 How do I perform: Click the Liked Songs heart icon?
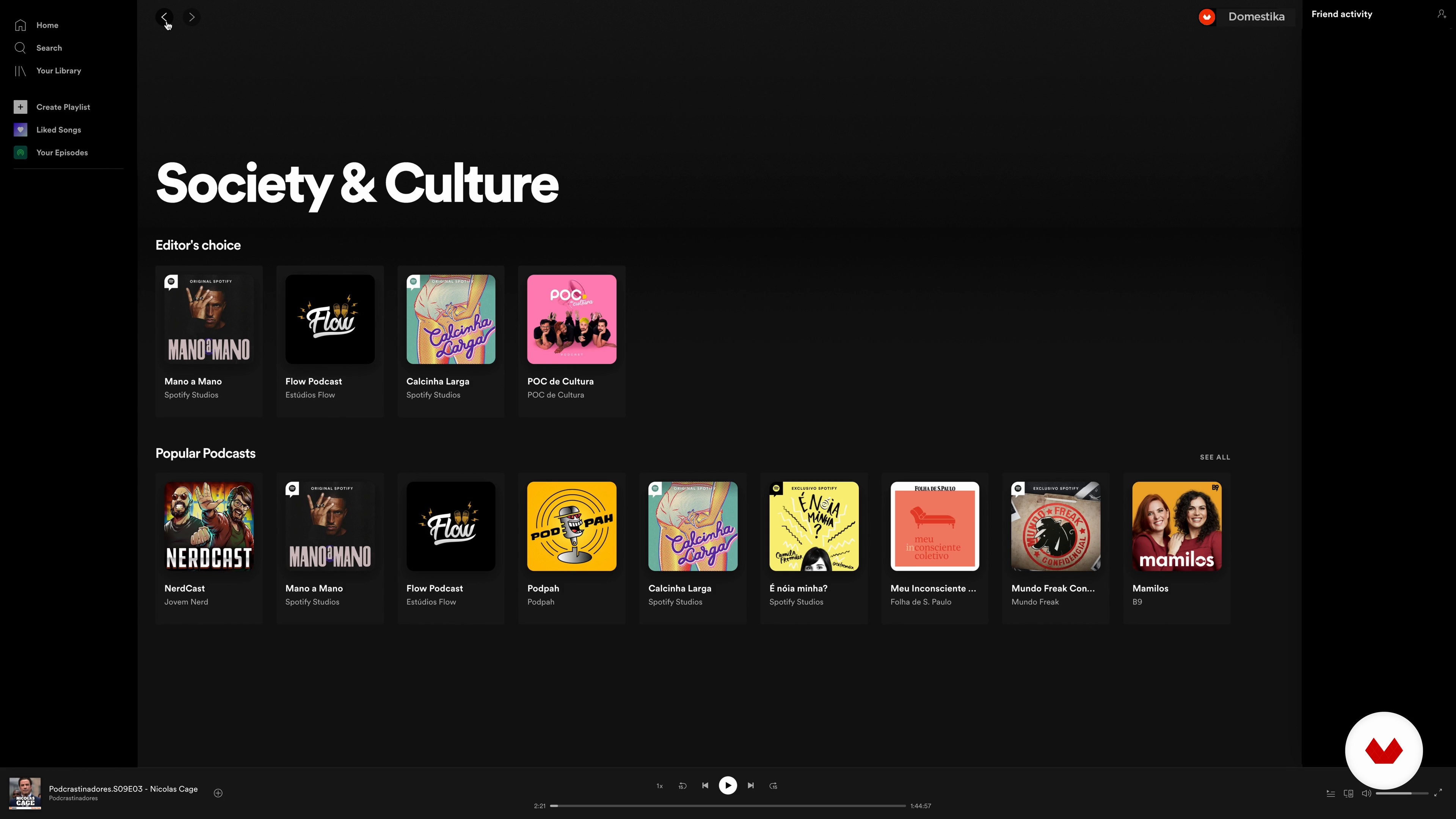tap(20, 129)
